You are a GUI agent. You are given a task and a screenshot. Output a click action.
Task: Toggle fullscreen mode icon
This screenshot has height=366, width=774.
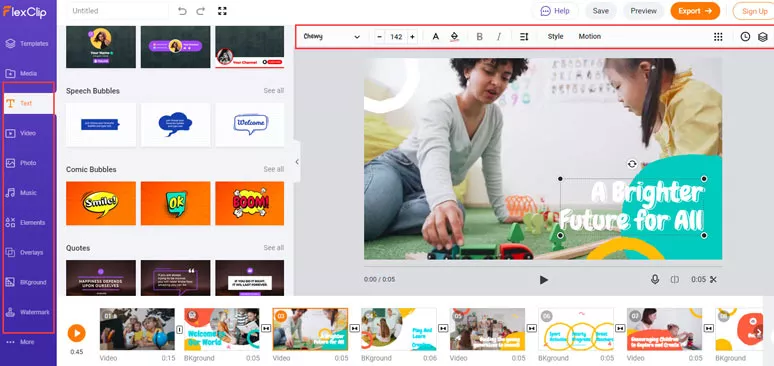[222, 11]
